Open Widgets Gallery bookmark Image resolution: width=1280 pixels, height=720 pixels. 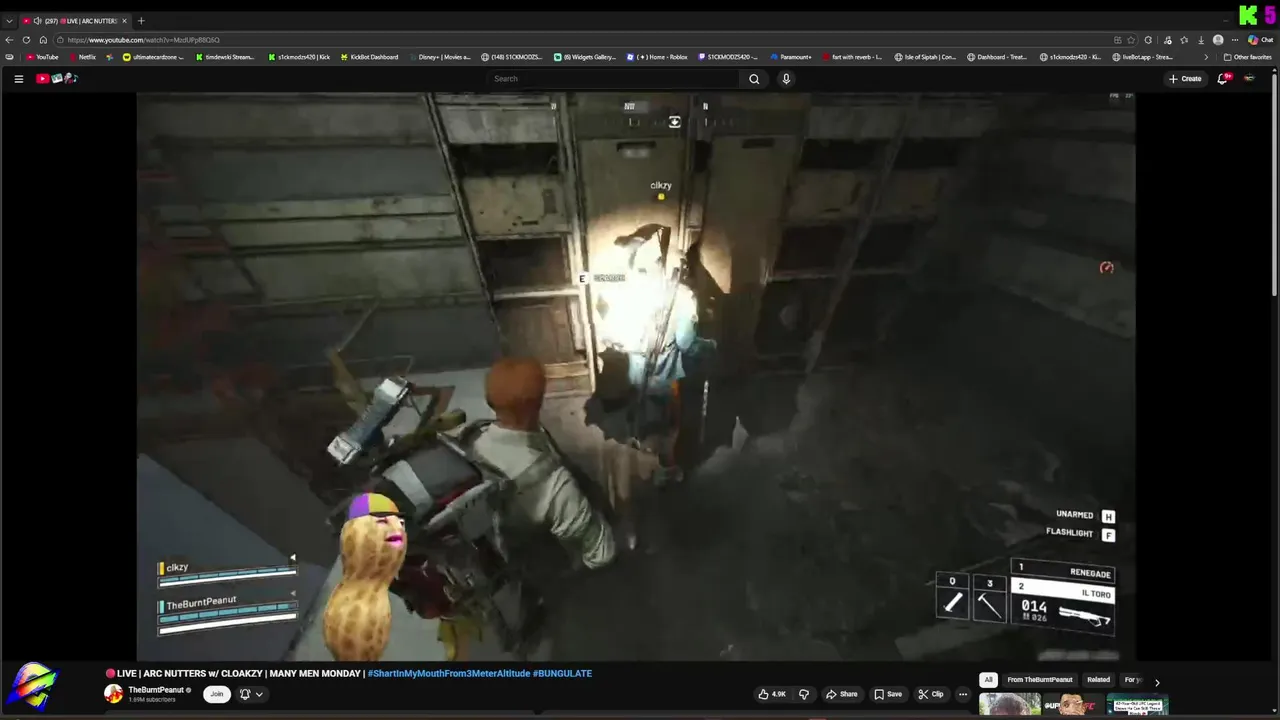pos(585,57)
